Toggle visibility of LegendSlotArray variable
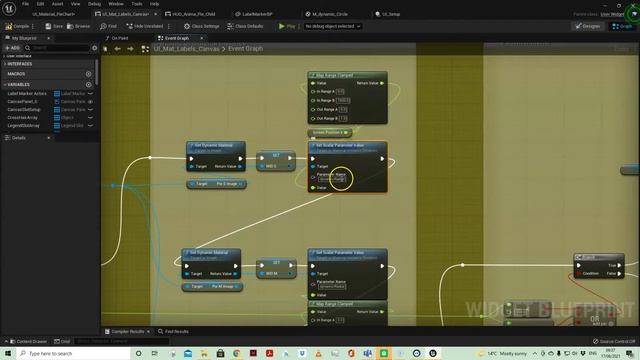 click(x=90, y=126)
